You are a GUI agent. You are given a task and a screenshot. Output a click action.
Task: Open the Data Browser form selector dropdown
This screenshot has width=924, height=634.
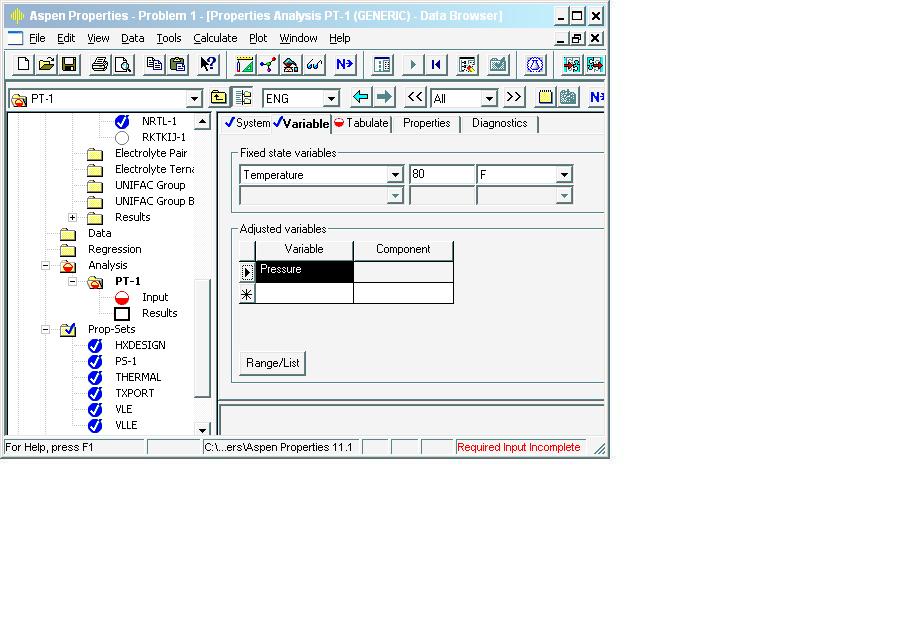point(194,99)
